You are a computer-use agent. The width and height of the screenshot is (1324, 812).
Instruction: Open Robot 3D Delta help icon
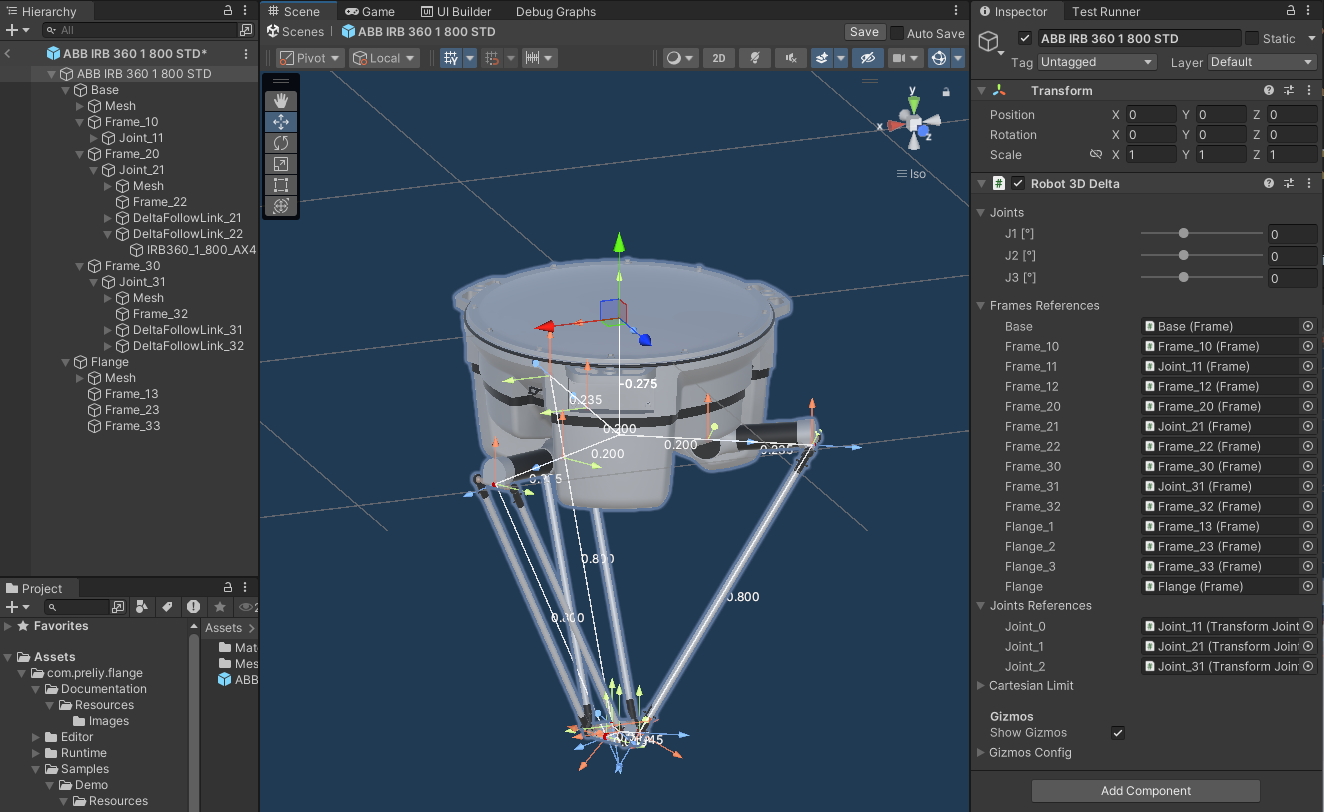point(1269,183)
